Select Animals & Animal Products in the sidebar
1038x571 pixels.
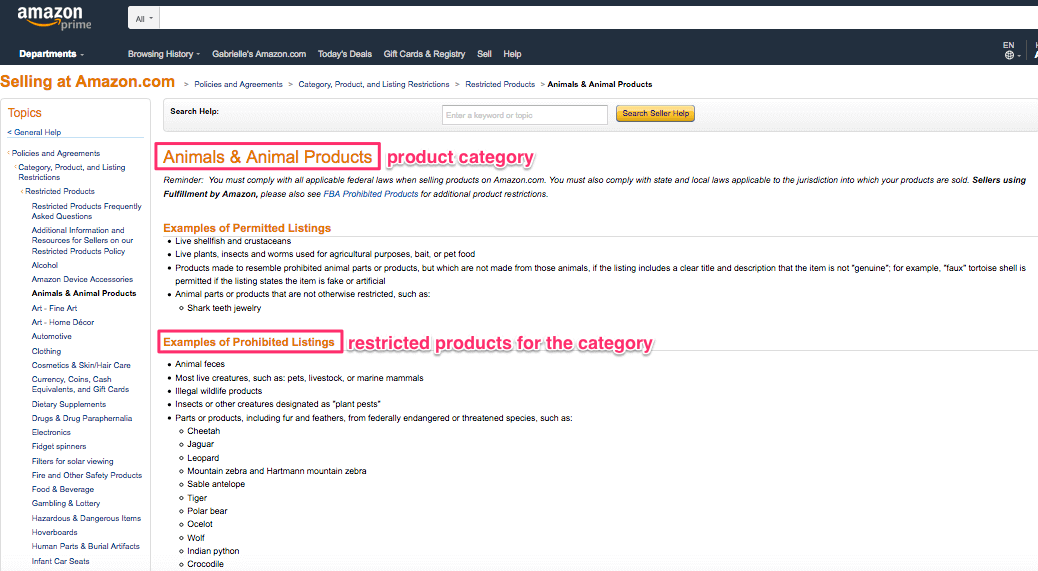click(x=83, y=294)
